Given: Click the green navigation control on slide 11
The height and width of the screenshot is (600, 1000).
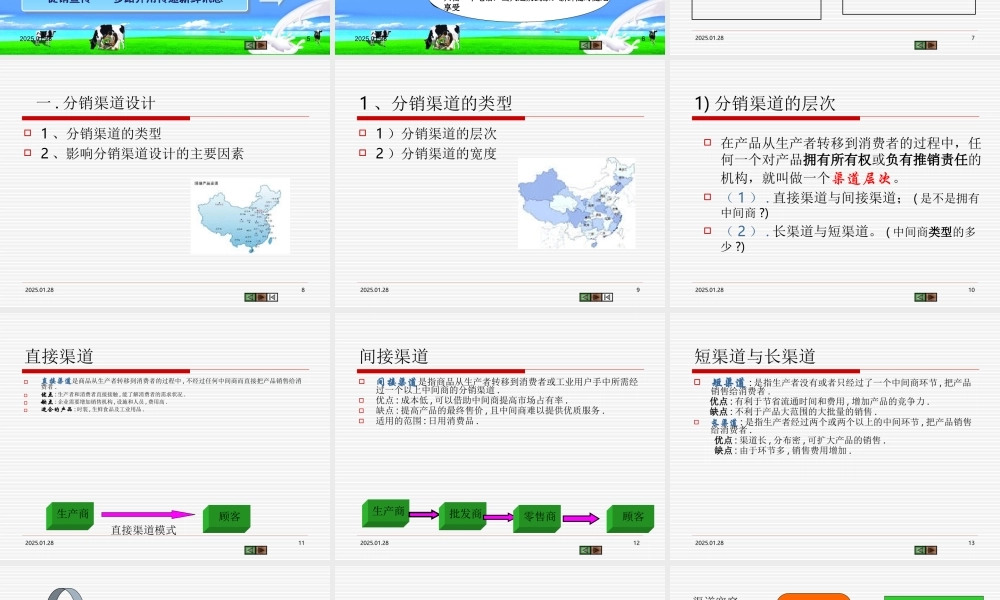Looking at the screenshot, I should [x=250, y=551].
